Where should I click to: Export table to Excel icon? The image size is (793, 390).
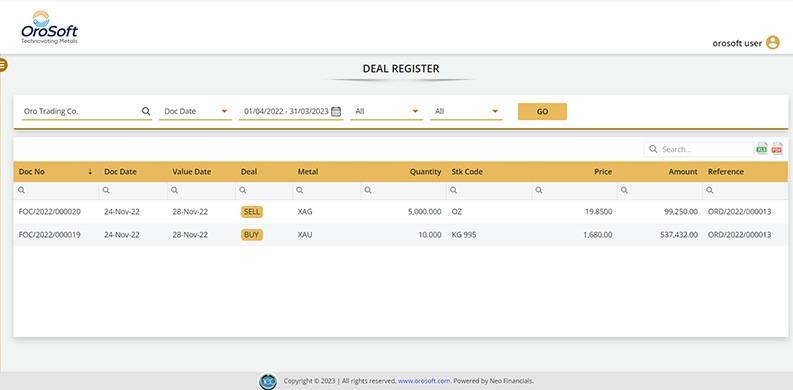click(762, 148)
